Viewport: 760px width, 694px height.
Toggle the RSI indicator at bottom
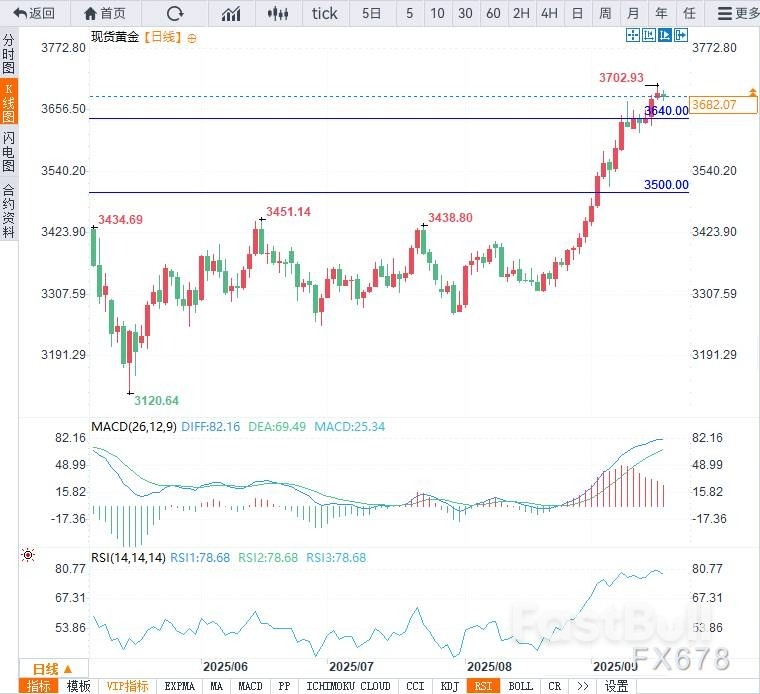point(483,686)
